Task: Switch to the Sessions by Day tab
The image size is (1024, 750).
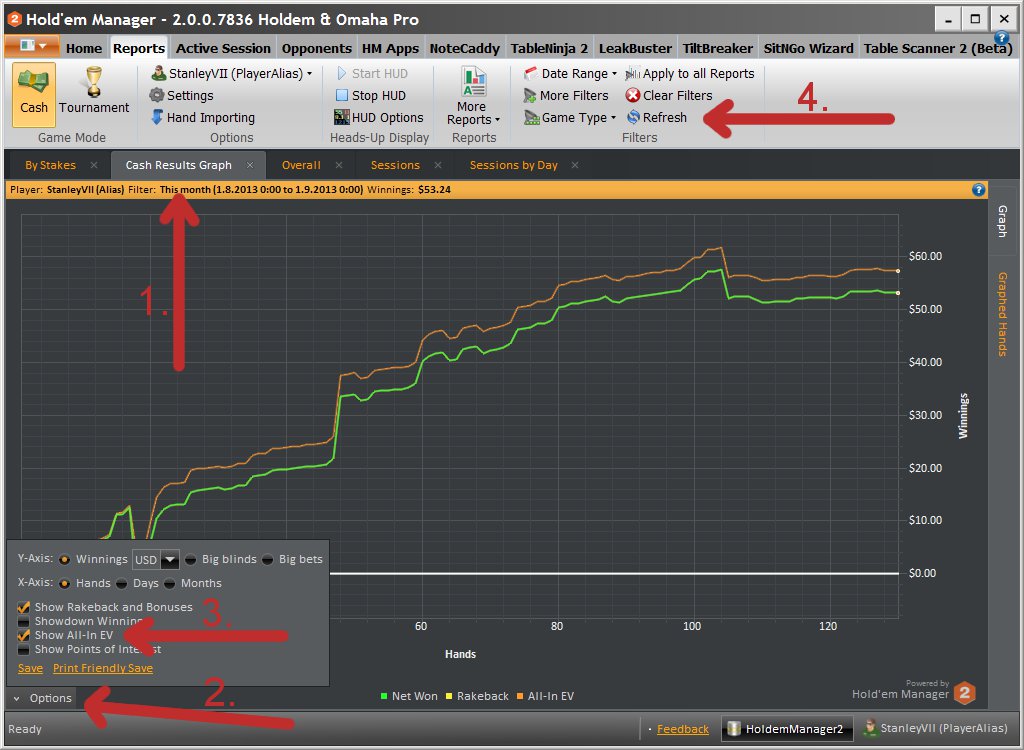Action: pyautogui.click(x=513, y=165)
